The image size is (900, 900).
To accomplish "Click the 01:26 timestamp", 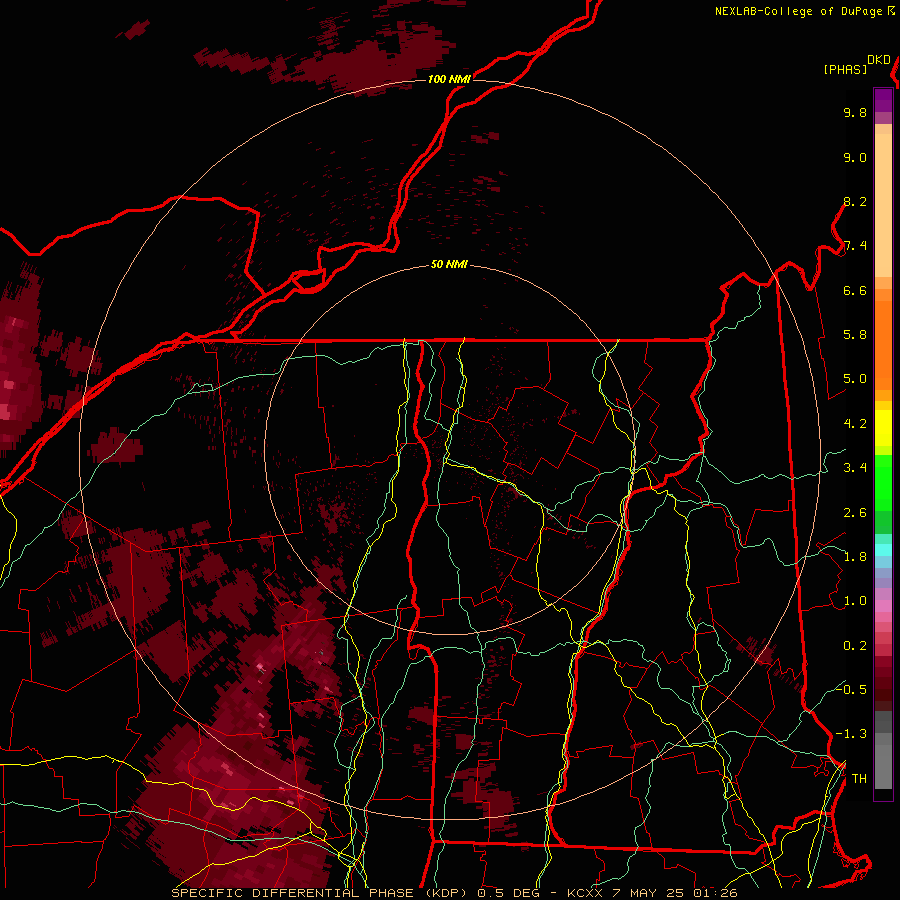I will pyautogui.click(x=715, y=893).
